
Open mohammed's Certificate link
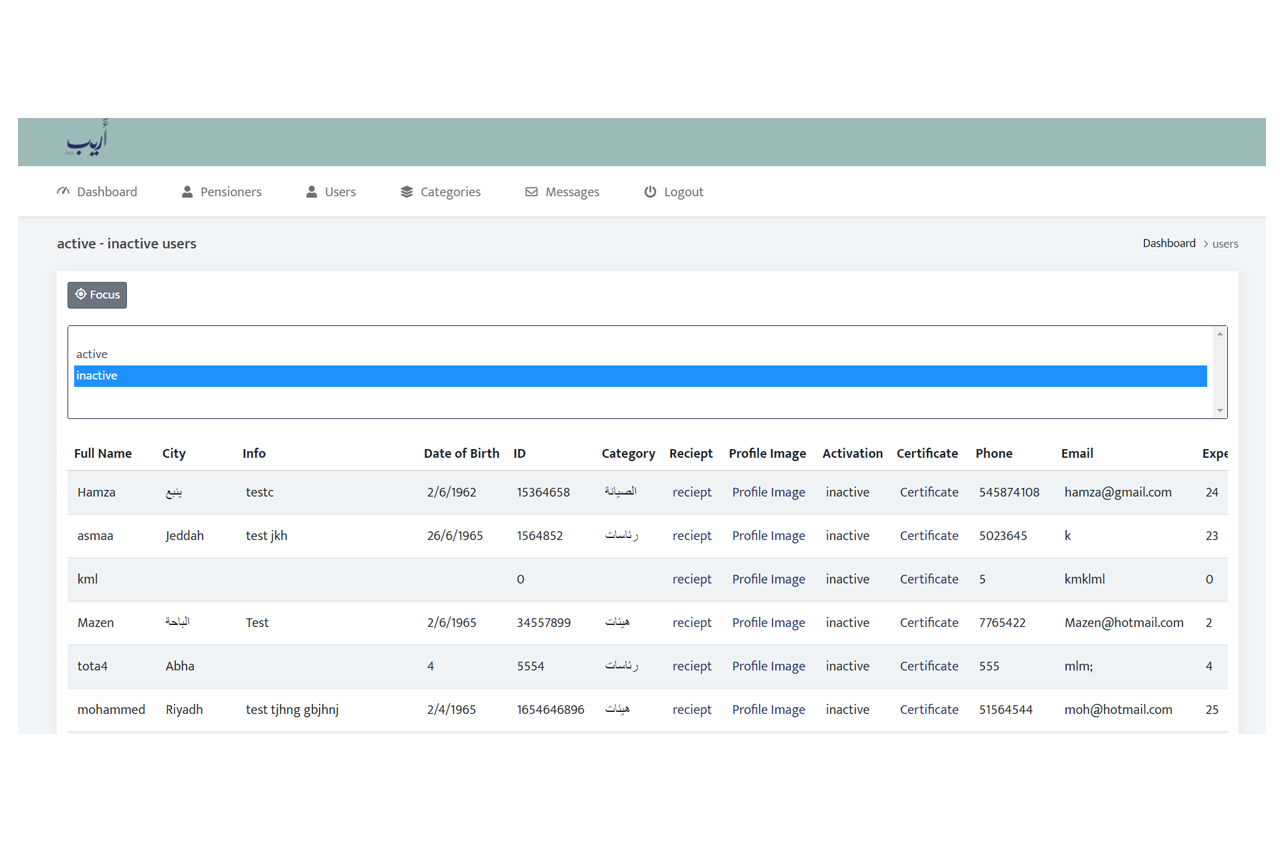(928, 710)
